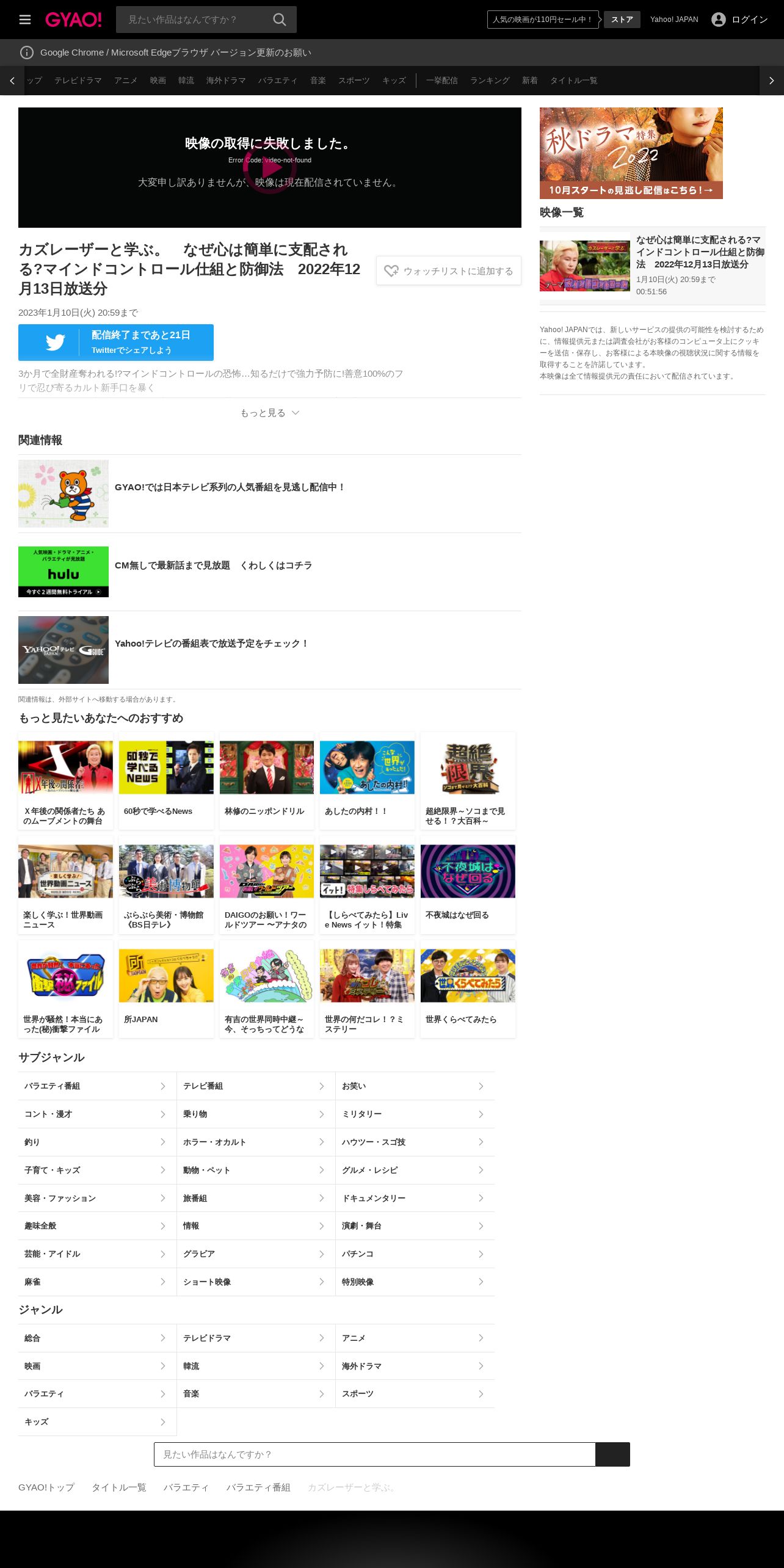
Task: Open the video list thumbnail in 映像一覧
Action: click(x=585, y=266)
